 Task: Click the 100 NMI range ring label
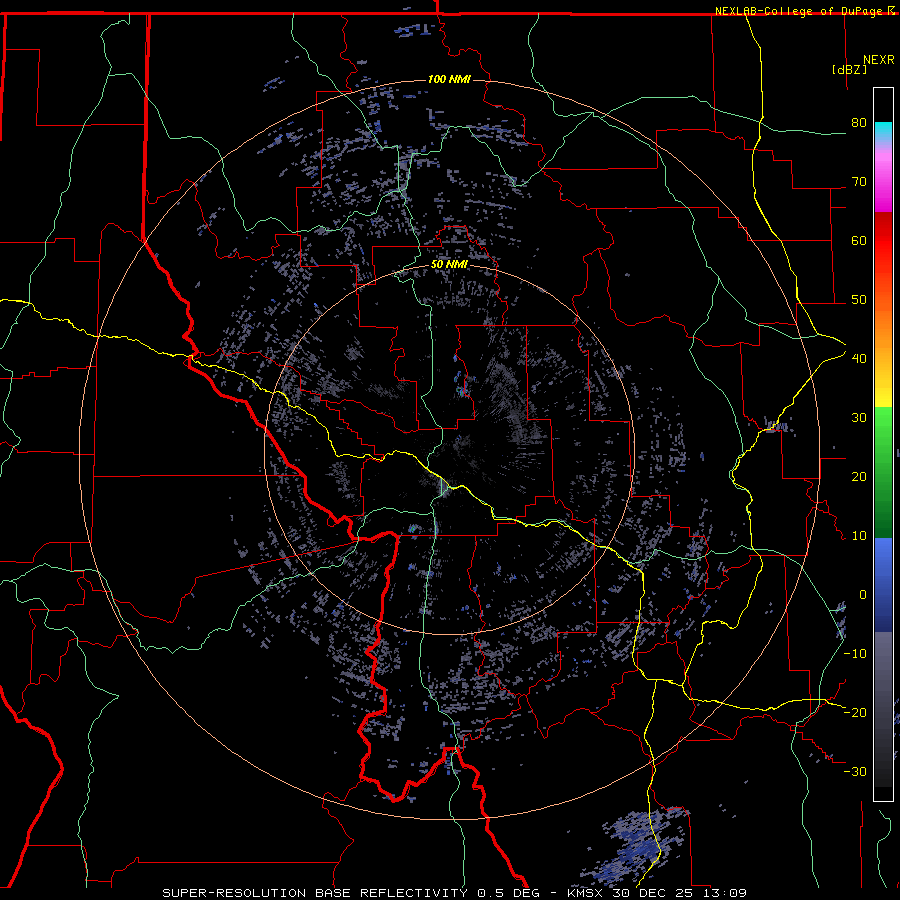449,79
